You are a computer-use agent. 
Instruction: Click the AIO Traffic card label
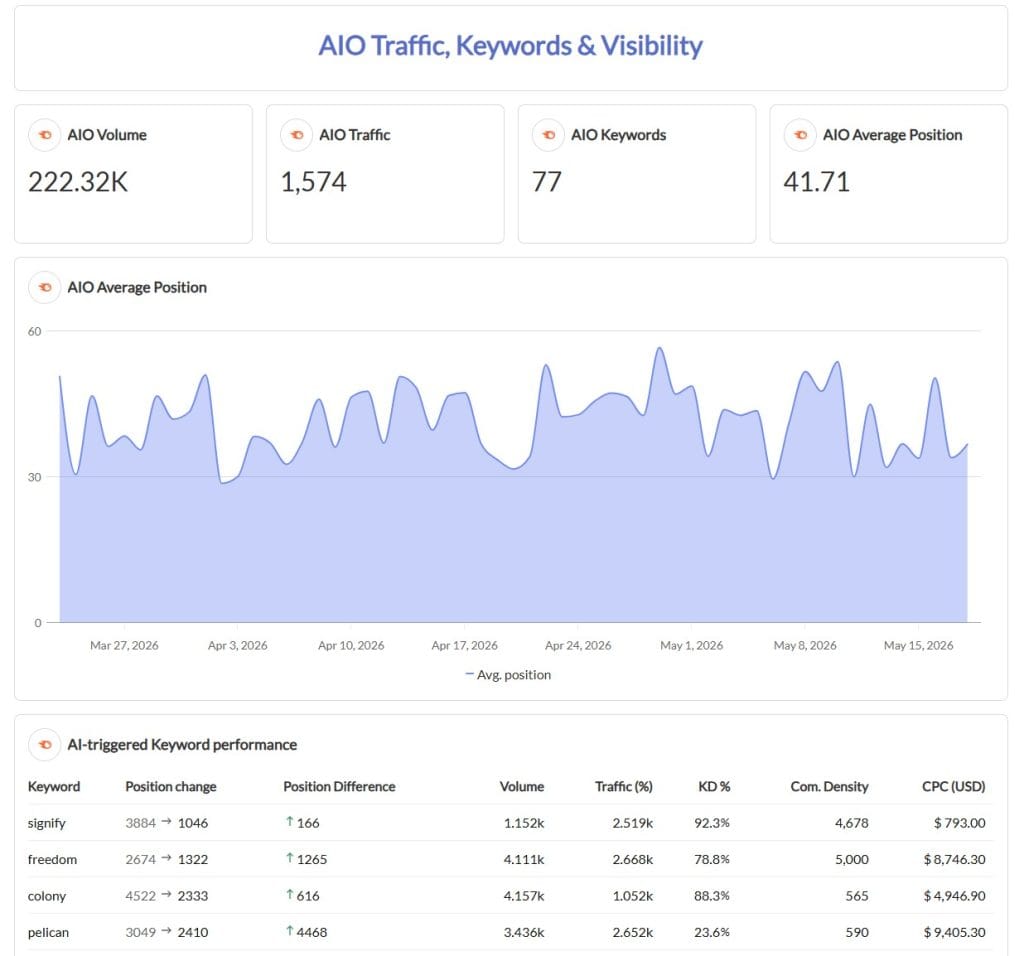point(355,135)
